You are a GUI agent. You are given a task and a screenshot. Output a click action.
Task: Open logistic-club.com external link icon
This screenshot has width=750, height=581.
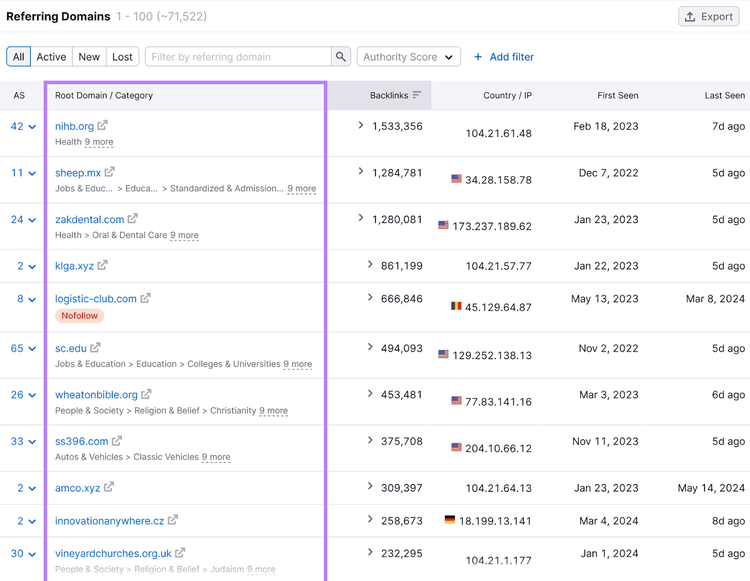pyautogui.click(x=145, y=298)
